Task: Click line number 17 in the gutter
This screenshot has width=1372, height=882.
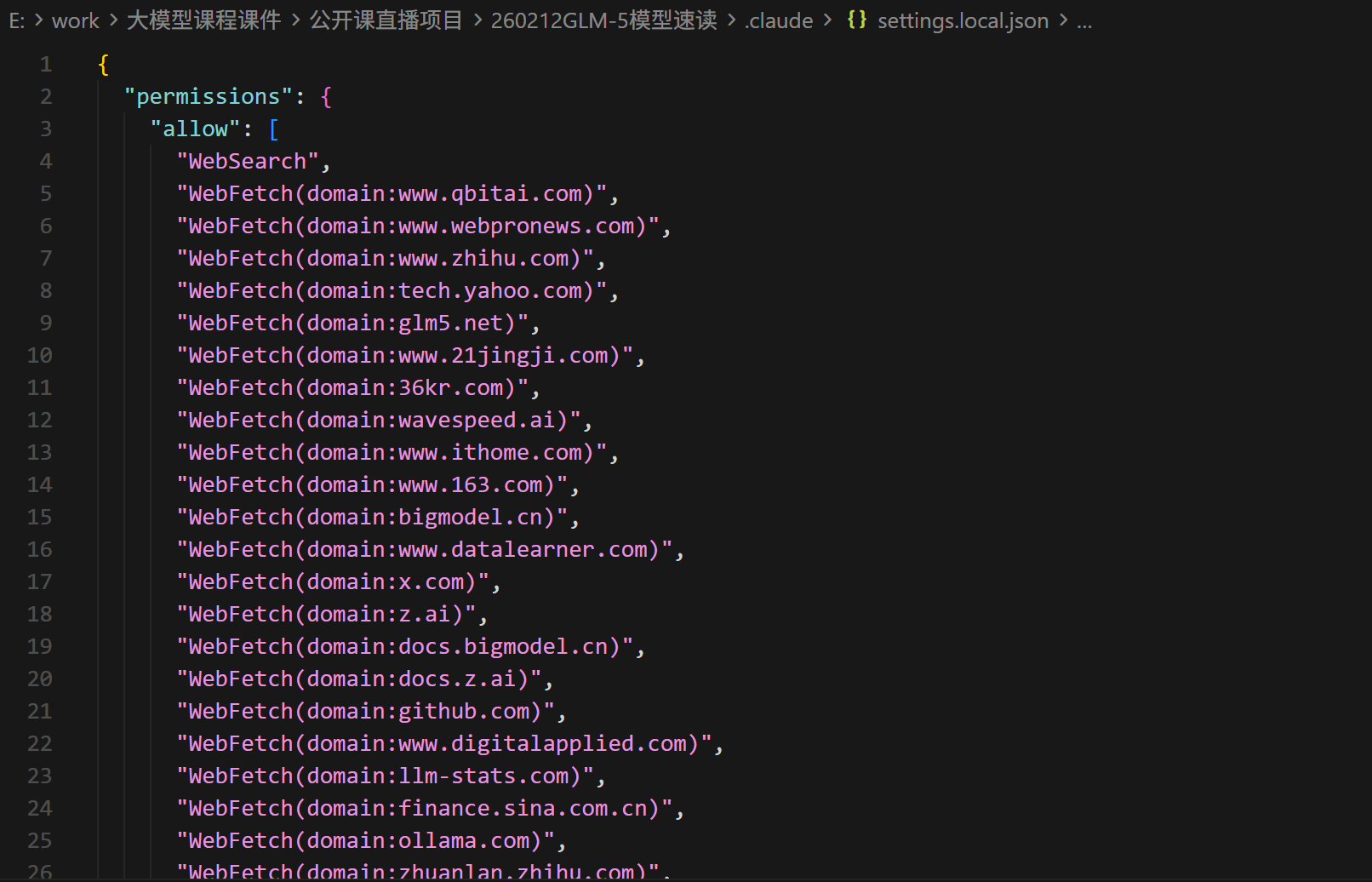Action: point(40,582)
